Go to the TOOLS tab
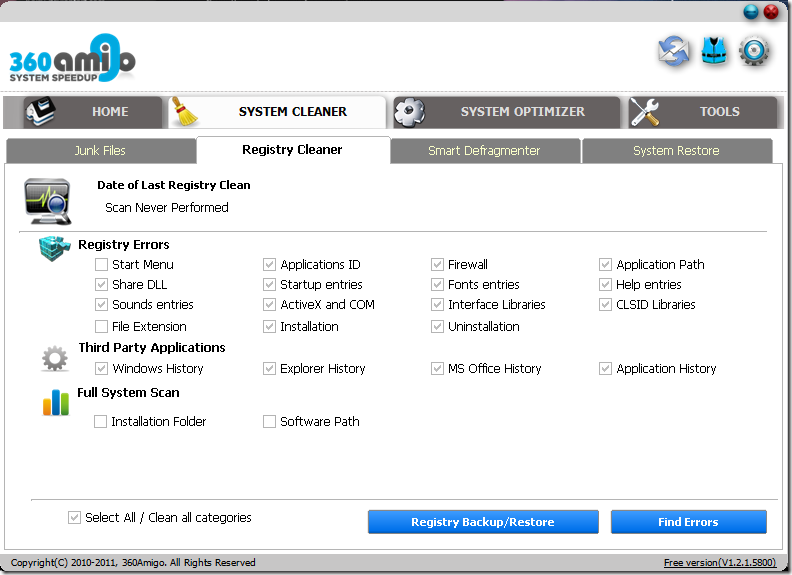792x575 pixels. coord(703,112)
